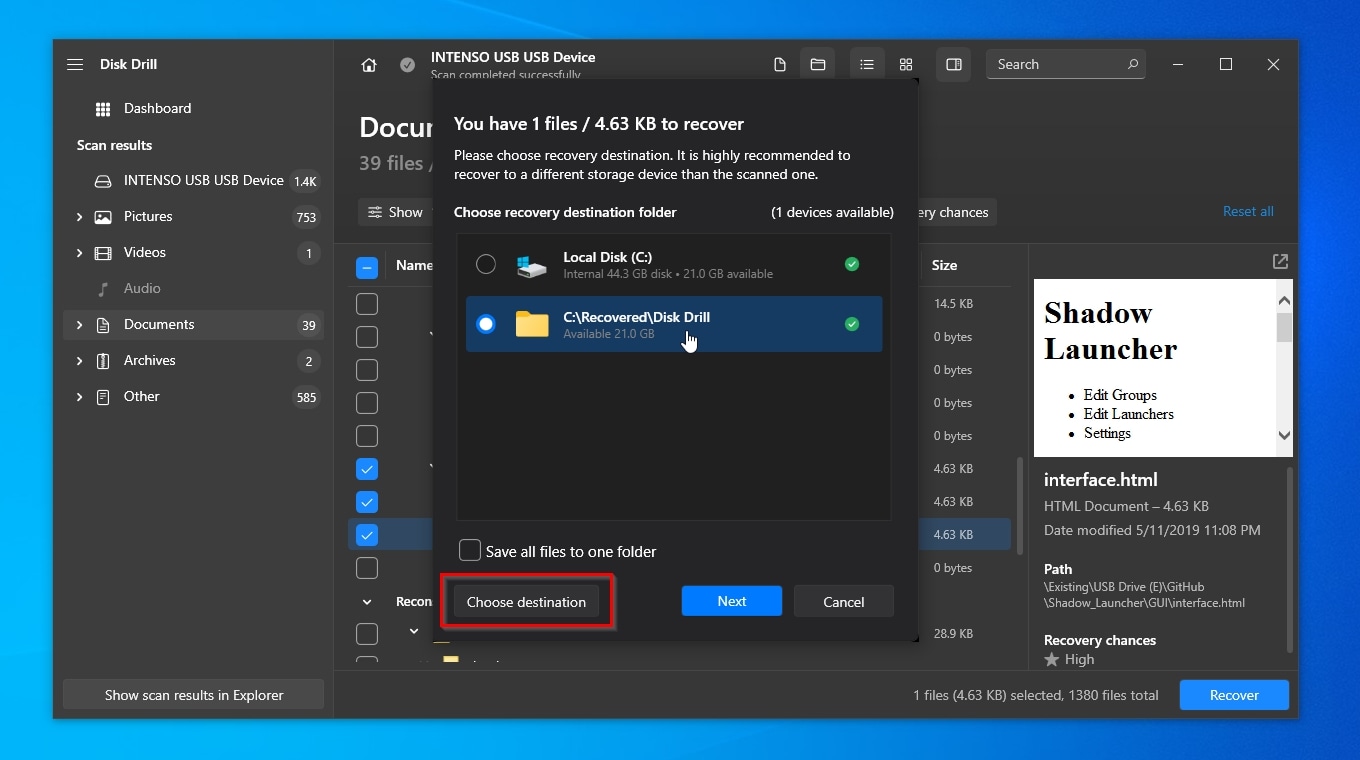The image size is (1360, 760).
Task: Expand the Pictures category
Action: (79, 217)
